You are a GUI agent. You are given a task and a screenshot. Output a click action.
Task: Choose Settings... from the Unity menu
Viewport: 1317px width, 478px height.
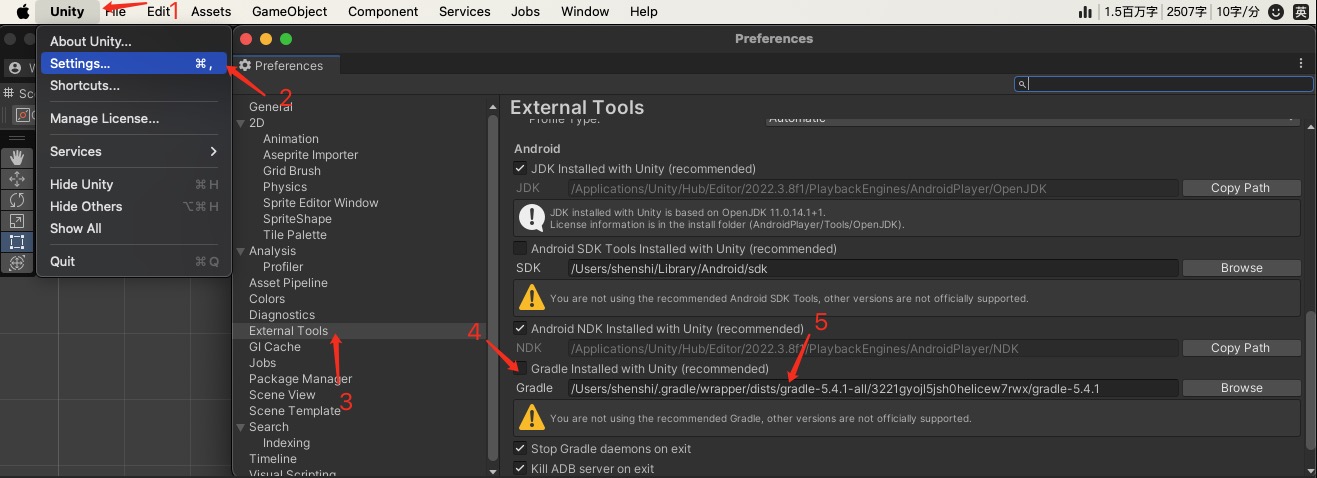(x=80, y=63)
